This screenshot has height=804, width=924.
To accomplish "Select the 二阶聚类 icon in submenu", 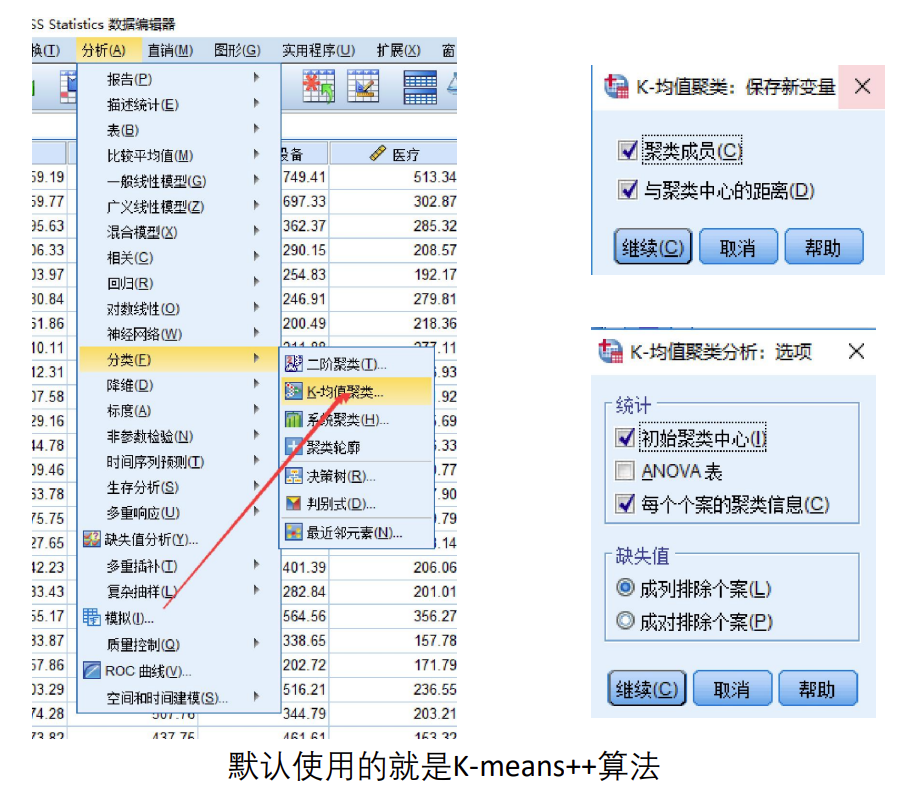I will click(x=293, y=364).
